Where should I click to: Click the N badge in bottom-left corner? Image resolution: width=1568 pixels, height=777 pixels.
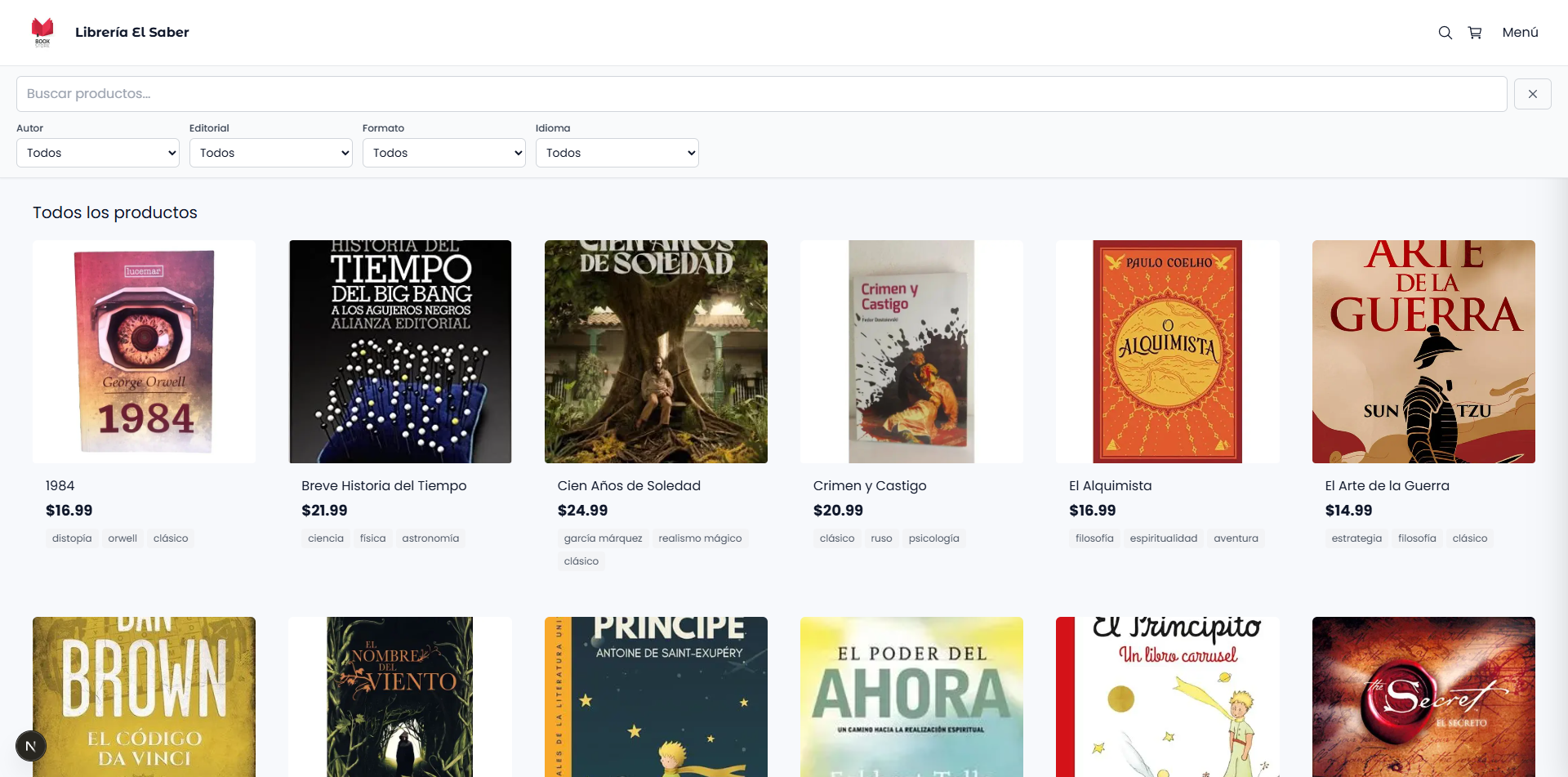point(31,745)
